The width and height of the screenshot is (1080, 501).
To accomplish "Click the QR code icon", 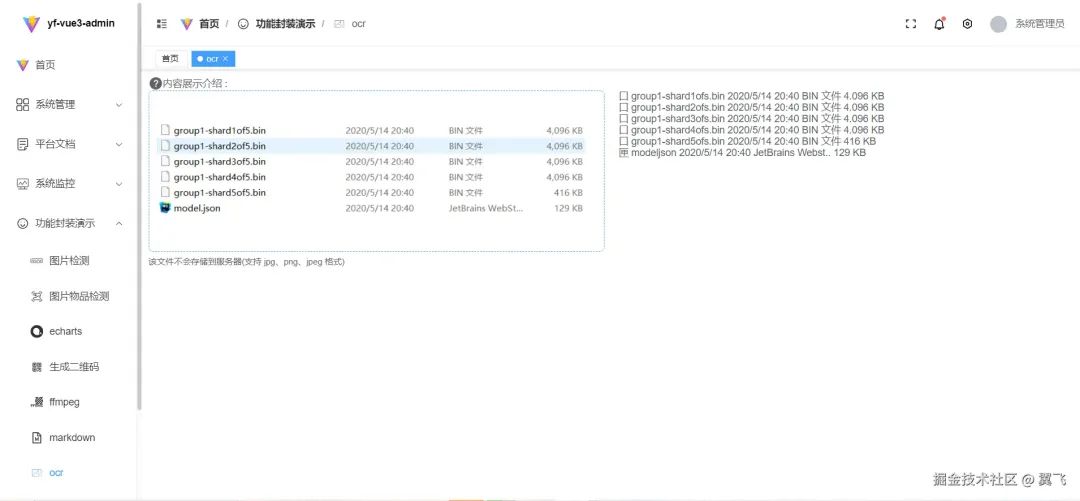I will [37, 367].
